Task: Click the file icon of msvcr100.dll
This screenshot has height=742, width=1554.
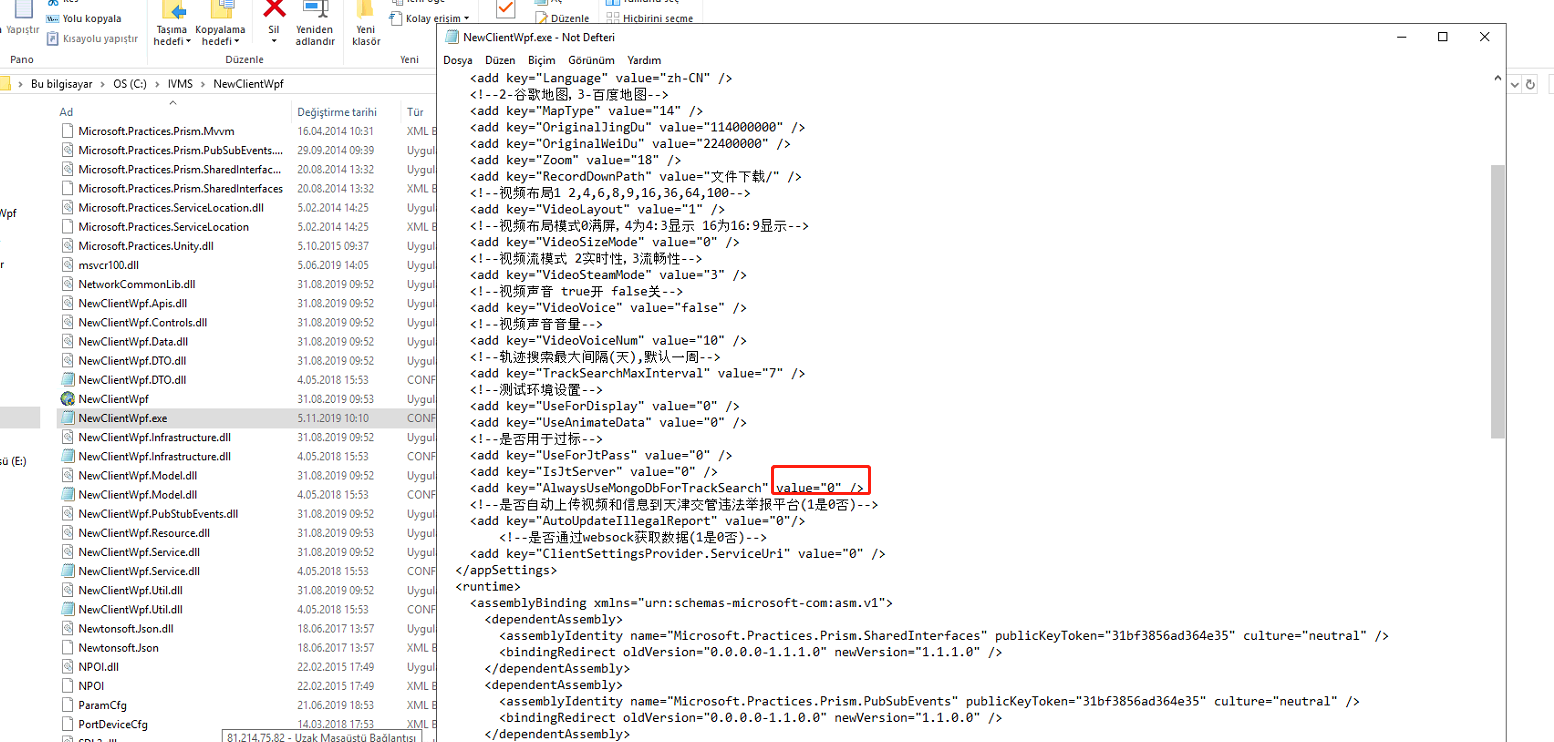Action: pyautogui.click(x=68, y=265)
